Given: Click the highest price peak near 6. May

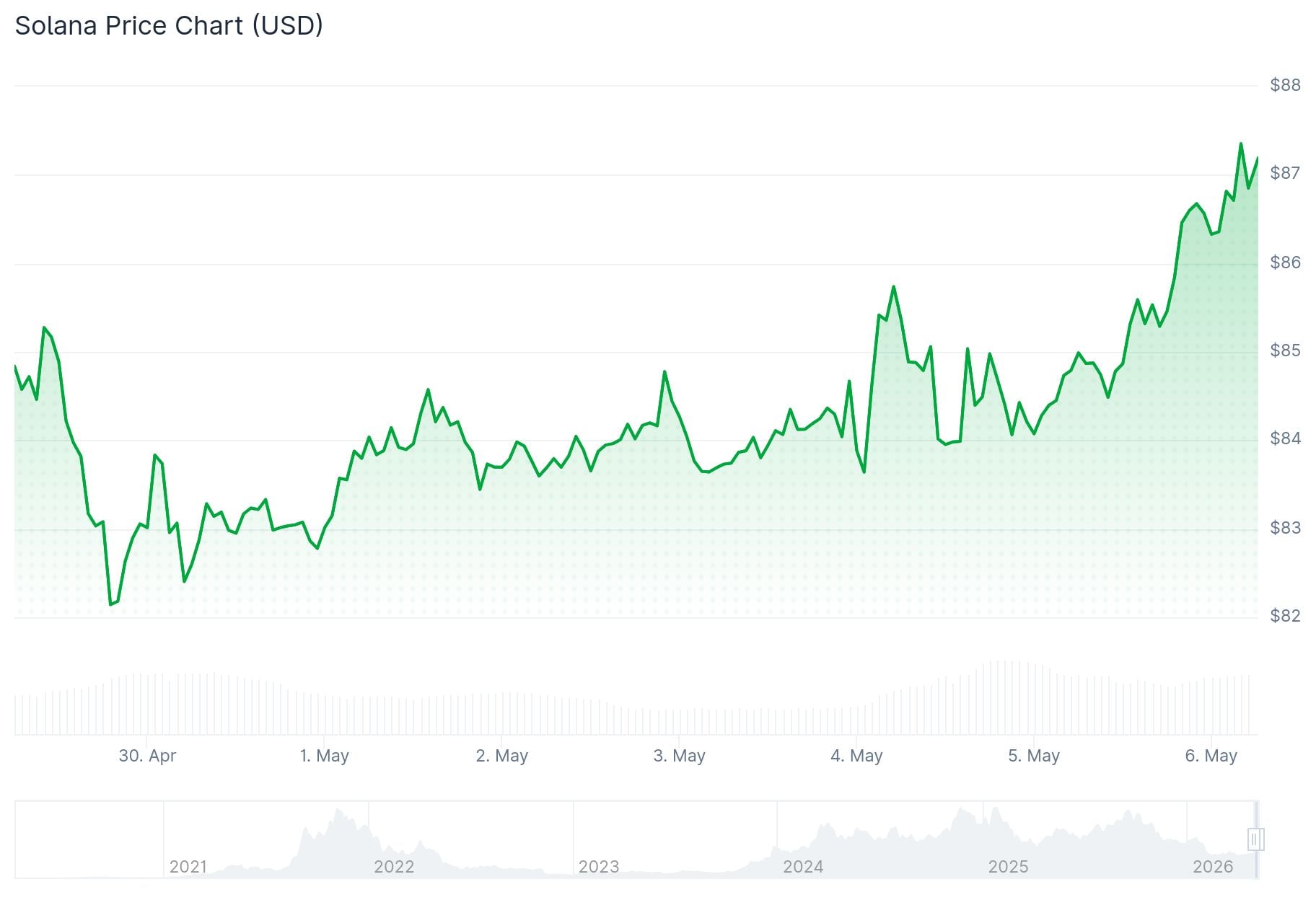Looking at the screenshot, I should point(1241,144).
